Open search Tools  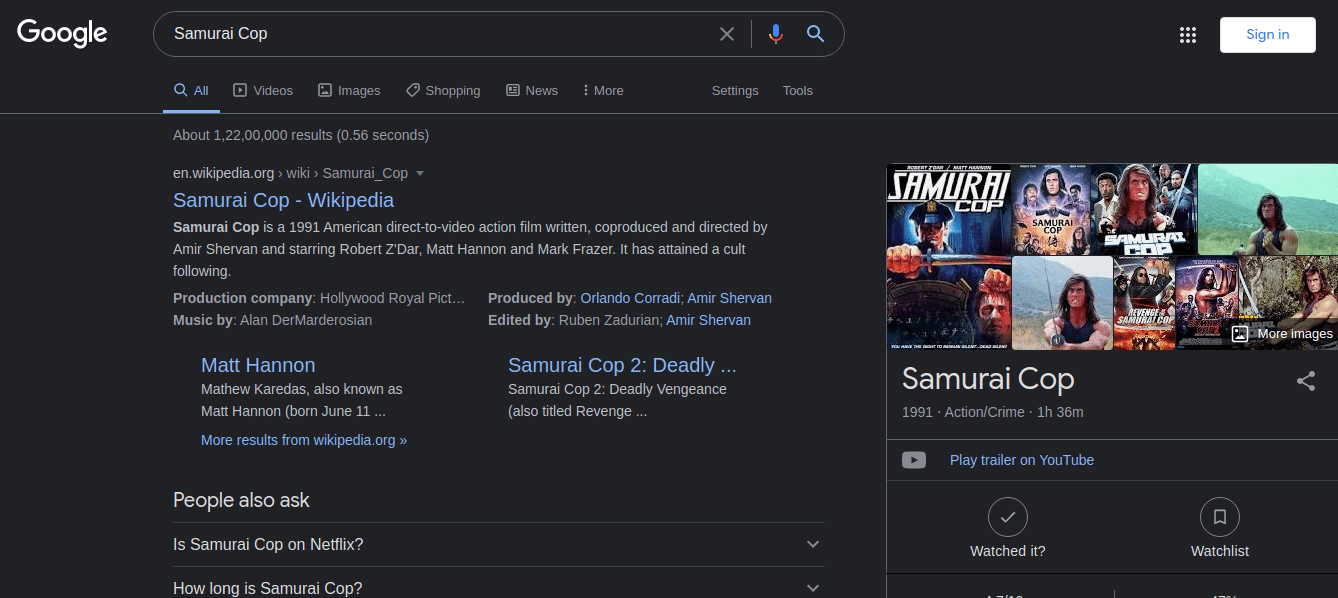(x=798, y=90)
